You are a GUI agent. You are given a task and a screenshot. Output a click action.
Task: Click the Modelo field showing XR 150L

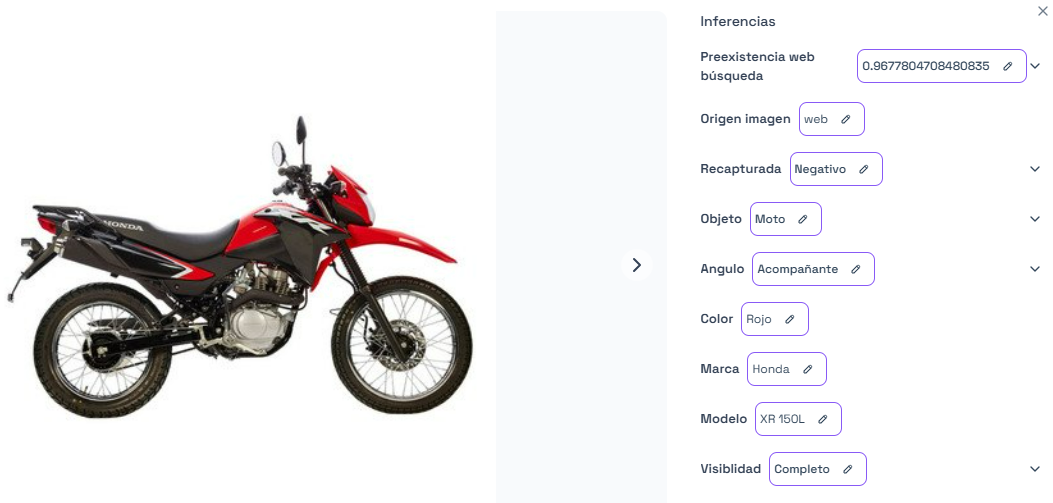coord(798,419)
